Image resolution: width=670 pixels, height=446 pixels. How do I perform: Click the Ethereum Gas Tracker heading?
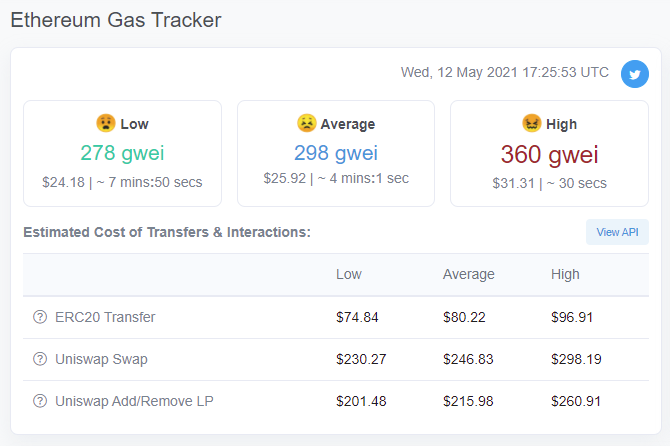116,20
